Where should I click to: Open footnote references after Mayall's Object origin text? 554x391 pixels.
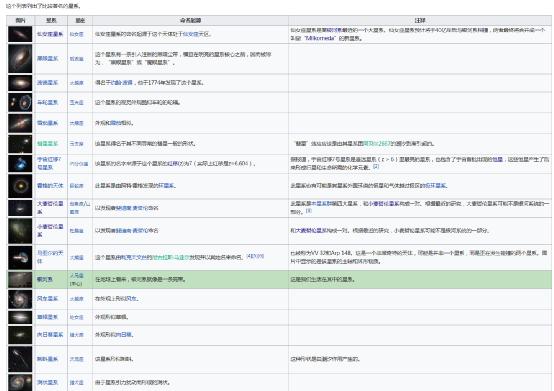click(255, 256)
